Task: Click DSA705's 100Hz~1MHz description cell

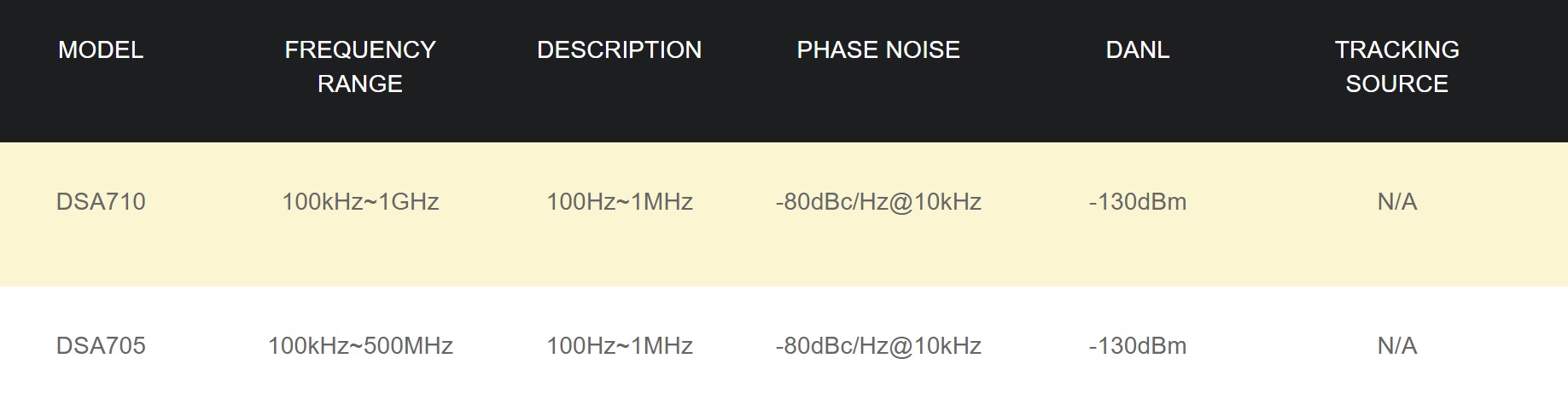Action: [x=620, y=346]
